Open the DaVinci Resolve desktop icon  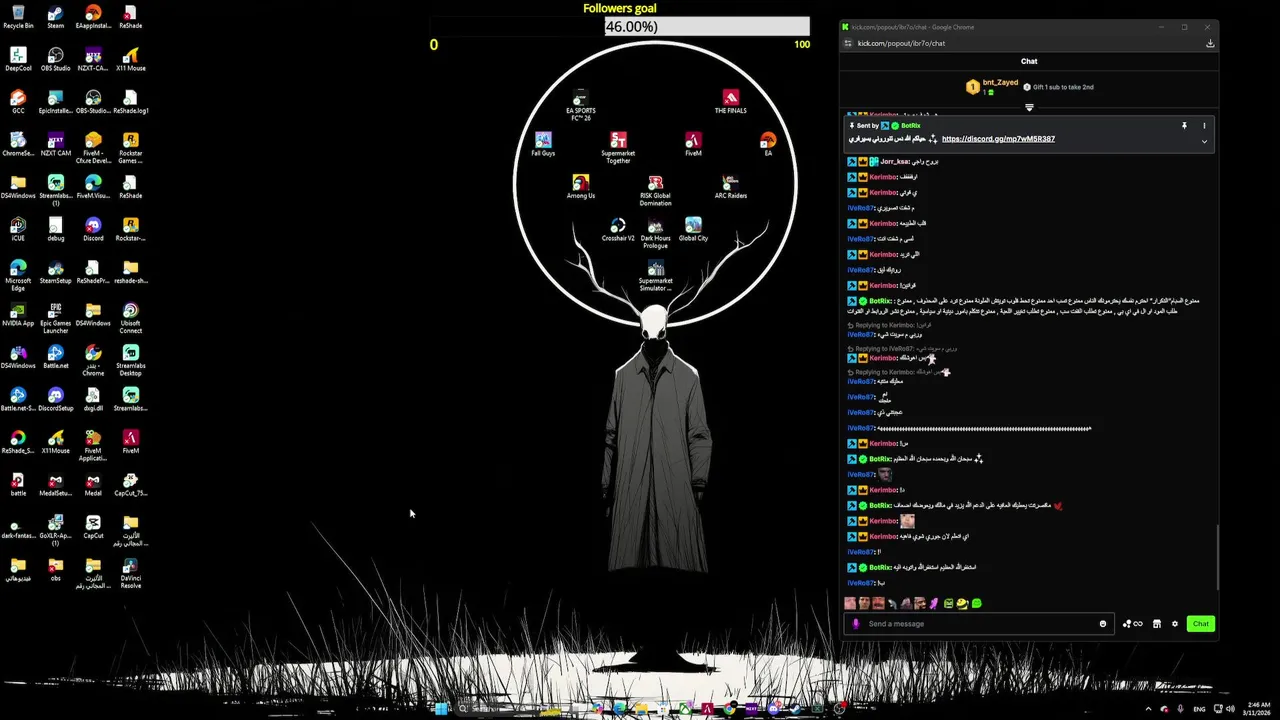130,573
